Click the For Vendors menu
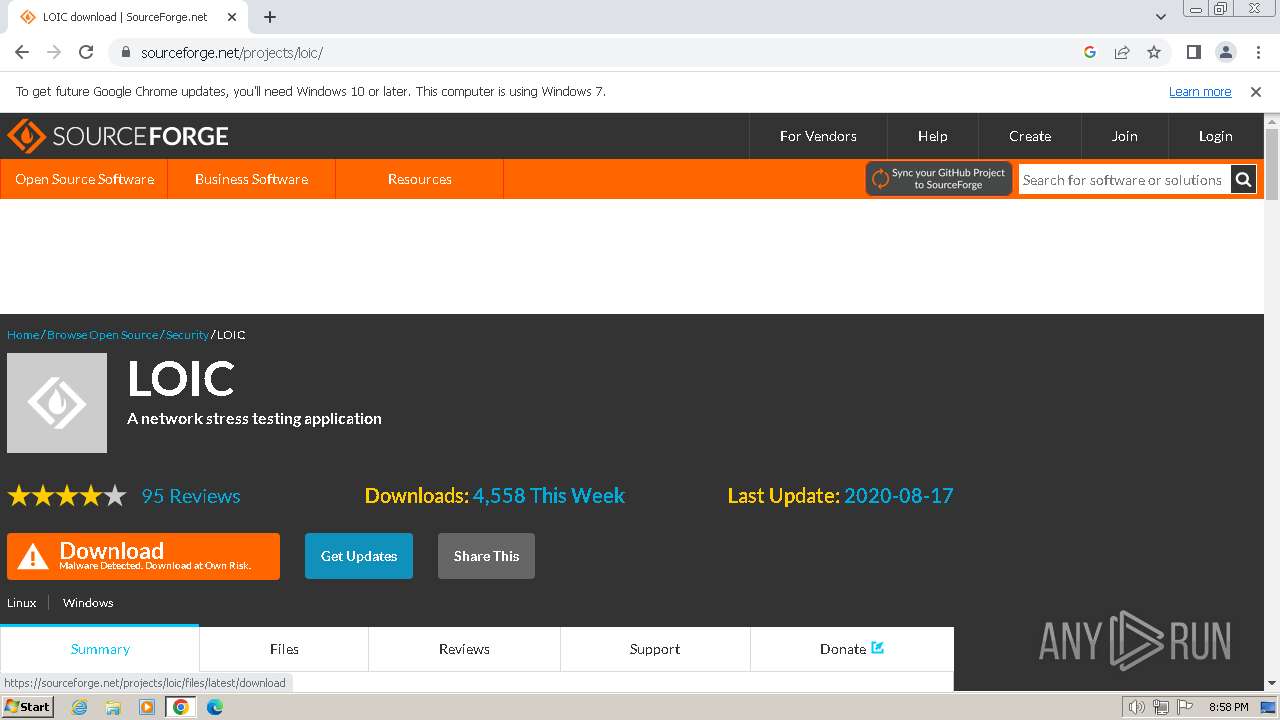This screenshot has height=720, width=1280. 818,136
